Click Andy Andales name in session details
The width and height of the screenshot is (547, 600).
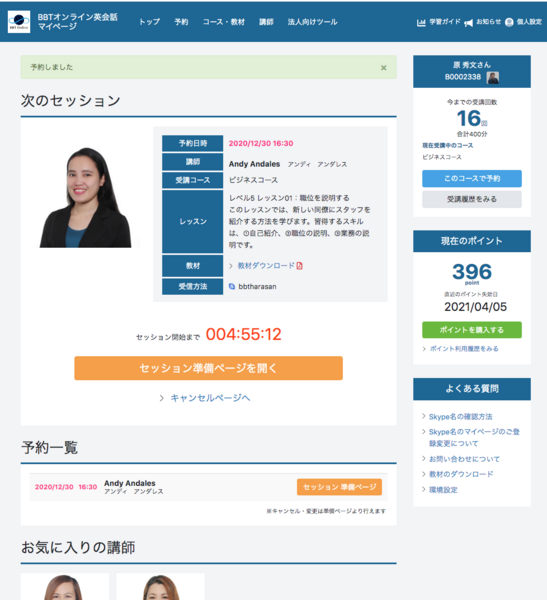pyautogui.click(x=255, y=164)
